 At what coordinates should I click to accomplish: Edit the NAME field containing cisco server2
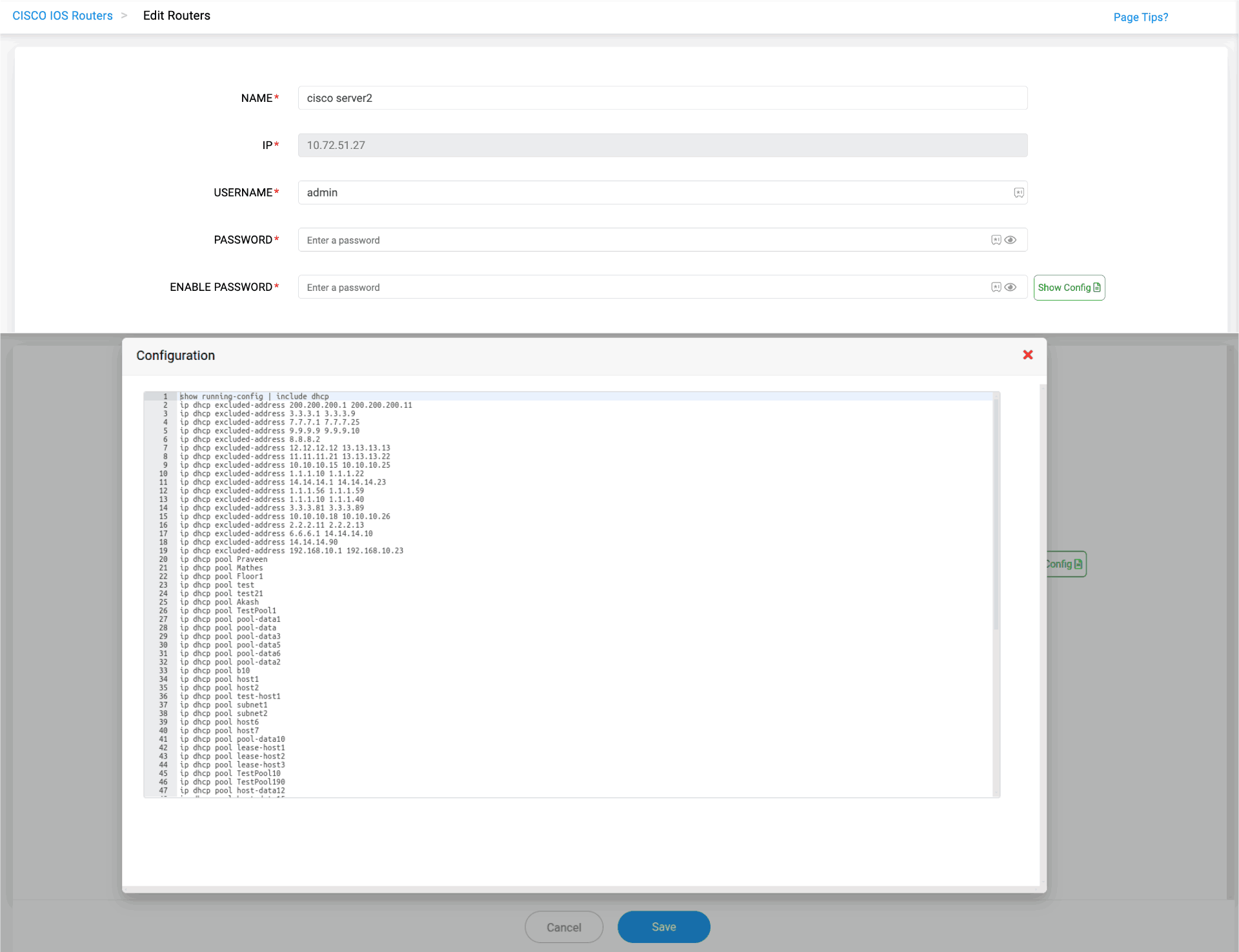pos(662,97)
